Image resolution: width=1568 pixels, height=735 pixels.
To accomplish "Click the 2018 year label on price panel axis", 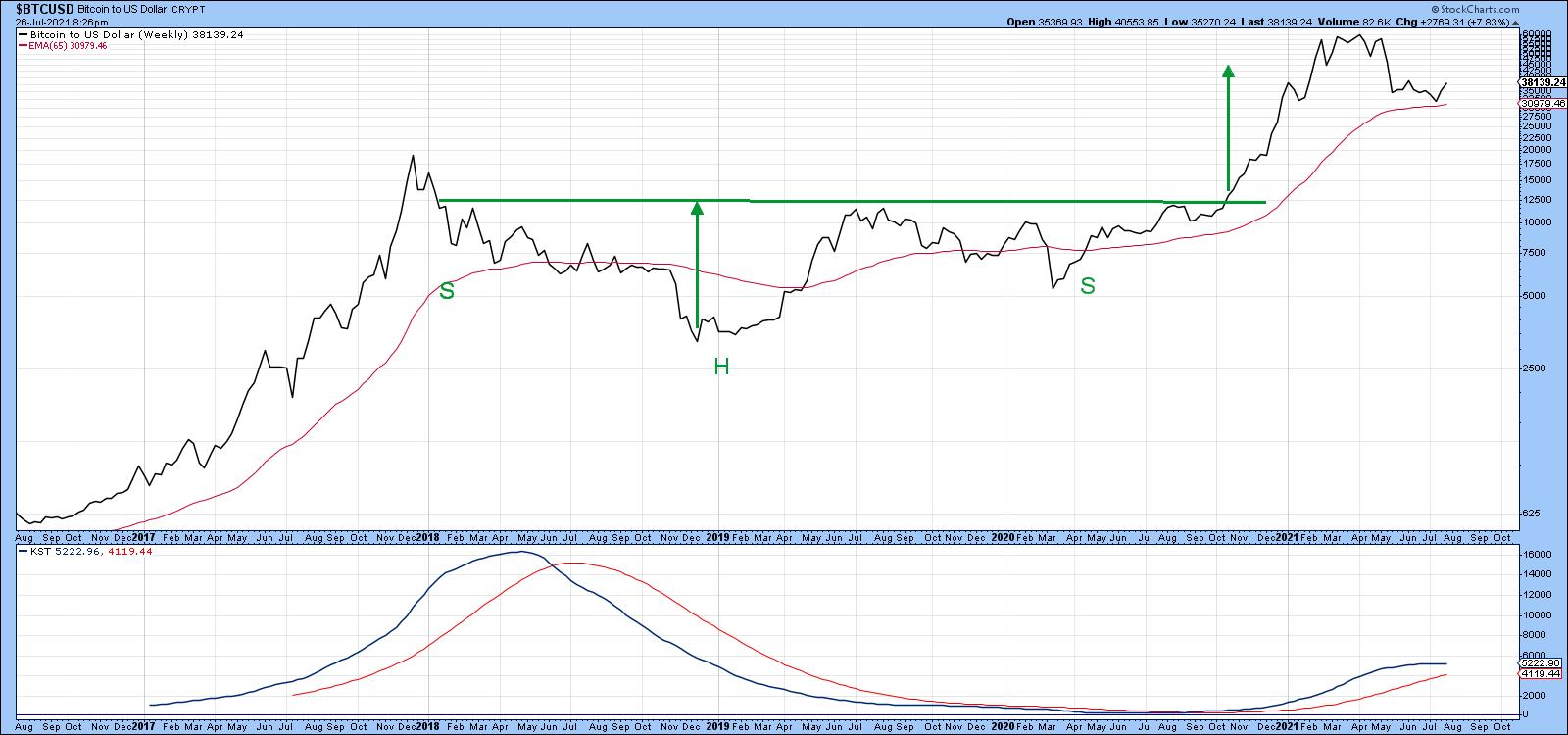I will (428, 537).
